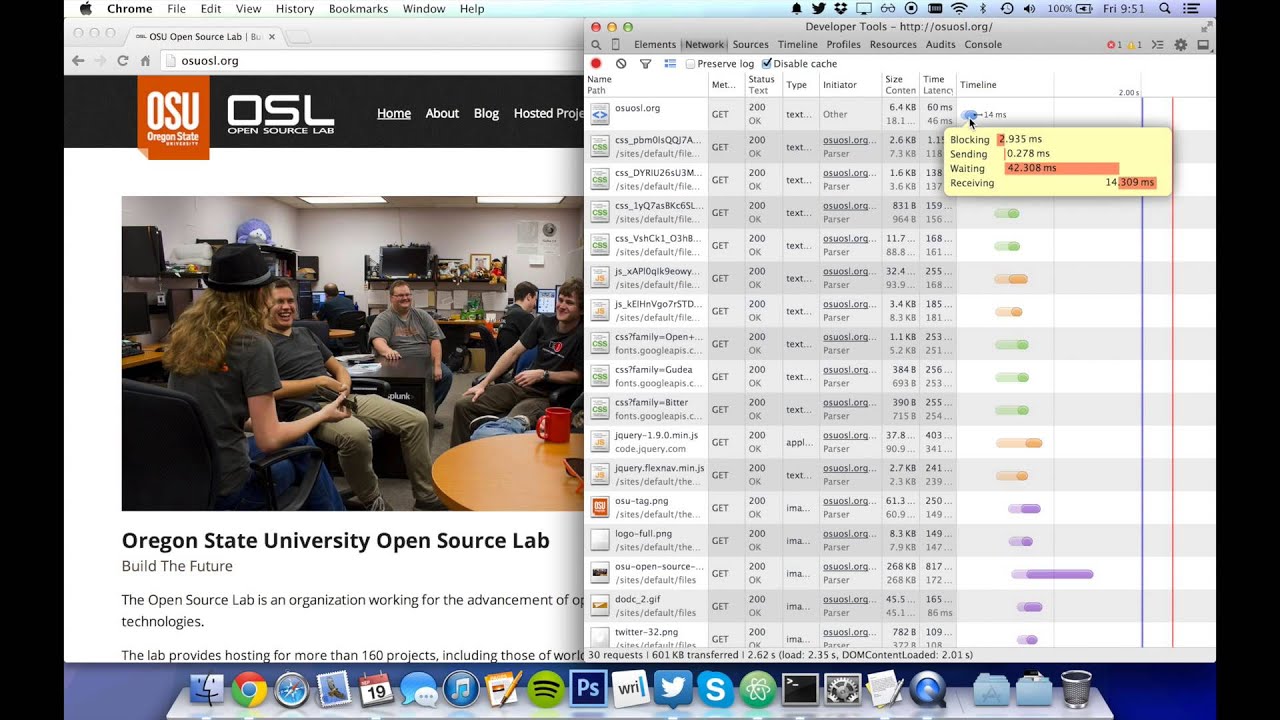Open Twitter app from the Dock
The width and height of the screenshot is (1280, 720).
click(673, 689)
